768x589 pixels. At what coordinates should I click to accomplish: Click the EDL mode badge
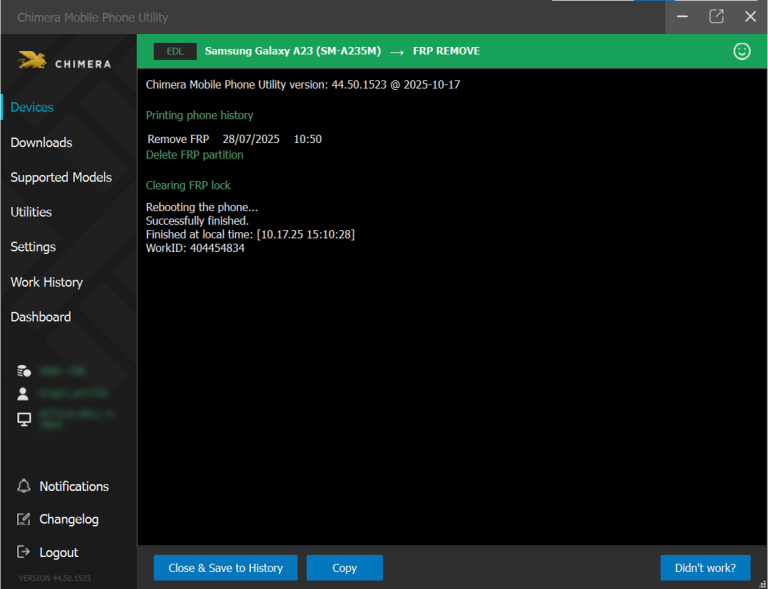click(175, 51)
